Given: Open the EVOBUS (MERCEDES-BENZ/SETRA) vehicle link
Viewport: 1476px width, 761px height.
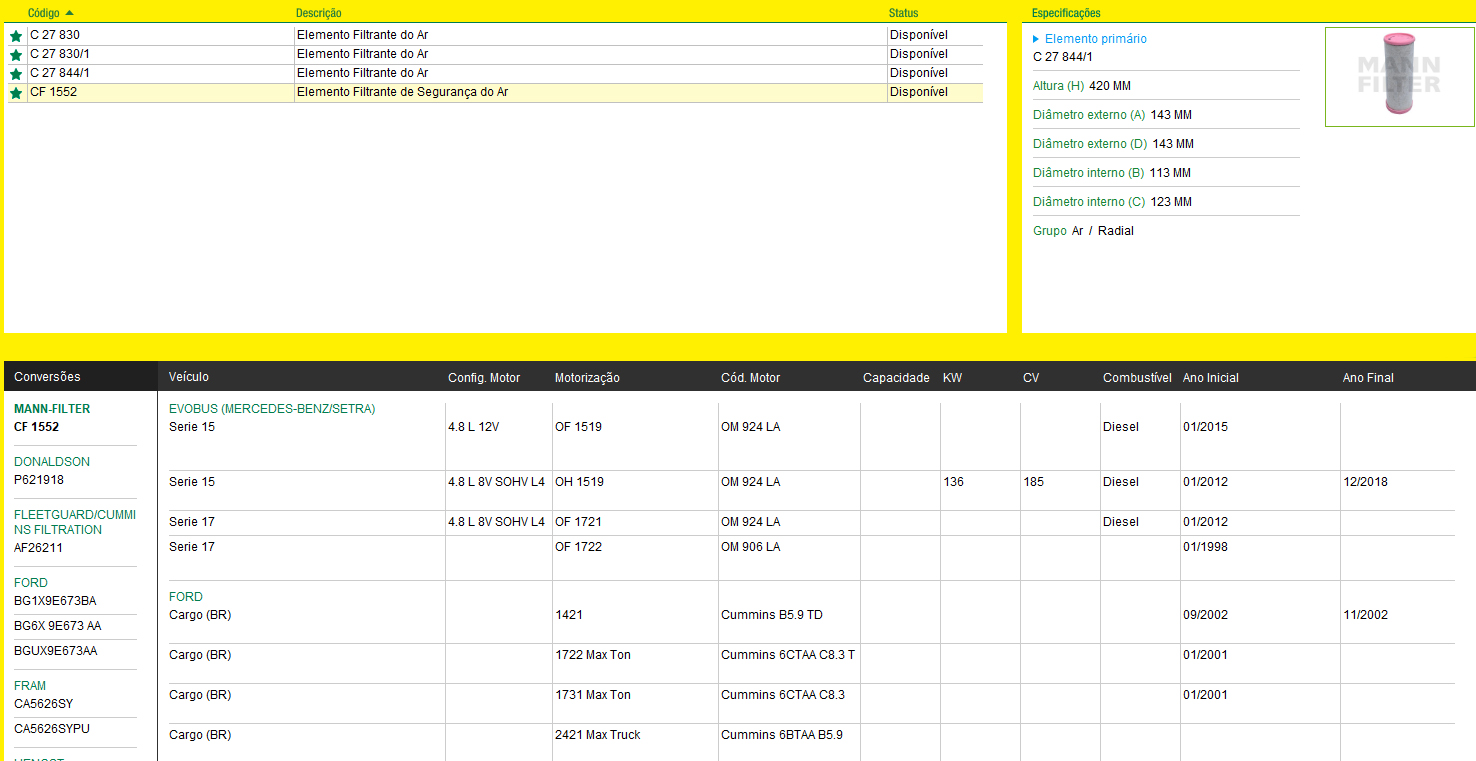Looking at the screenshot, I should point(272,409).
